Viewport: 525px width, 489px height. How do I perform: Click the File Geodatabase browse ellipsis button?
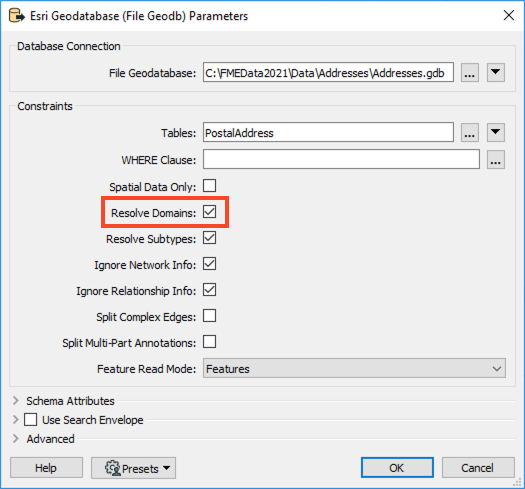(x=469, y=72)
